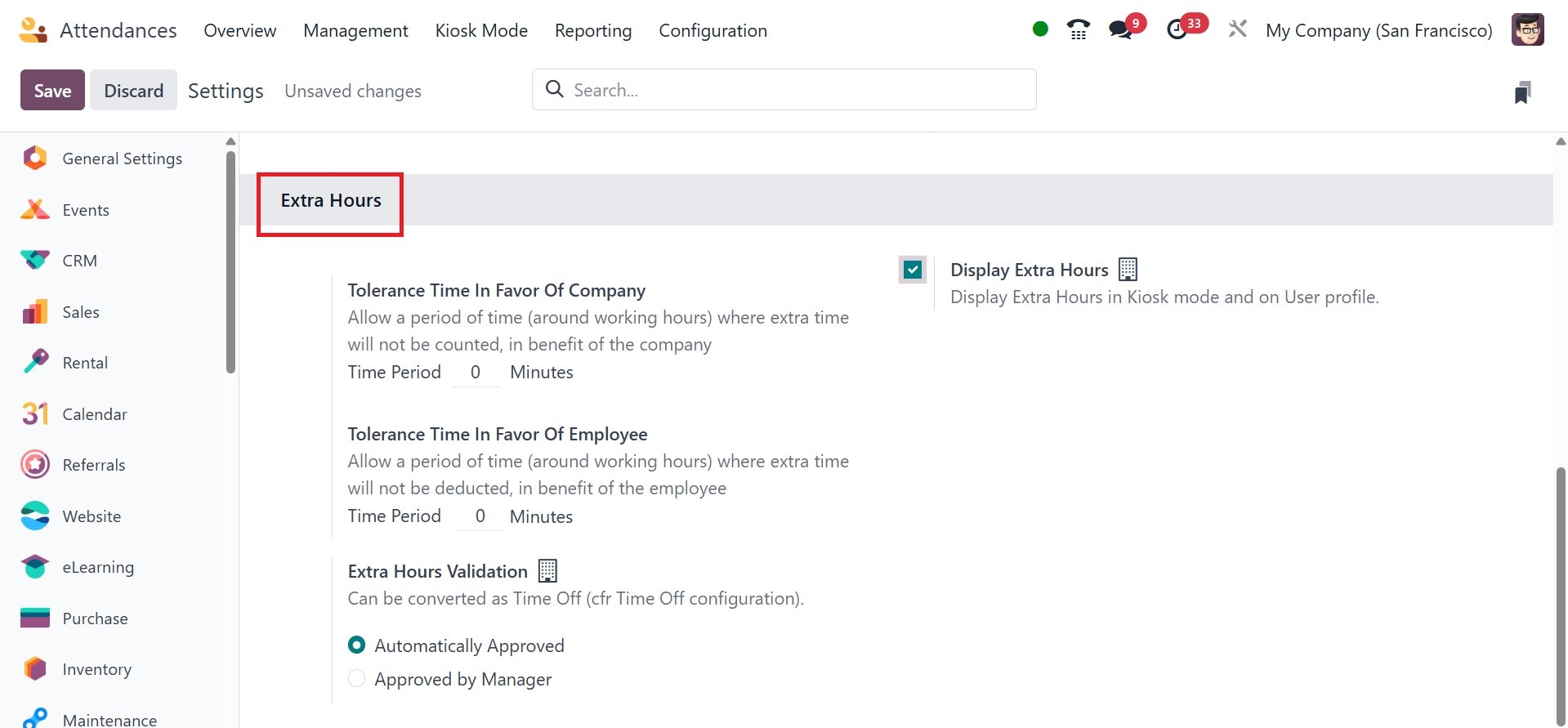Viewport: 1568px width, 728px height.
Task: Open the activities clock icon
Action: tap(1177, 30)
